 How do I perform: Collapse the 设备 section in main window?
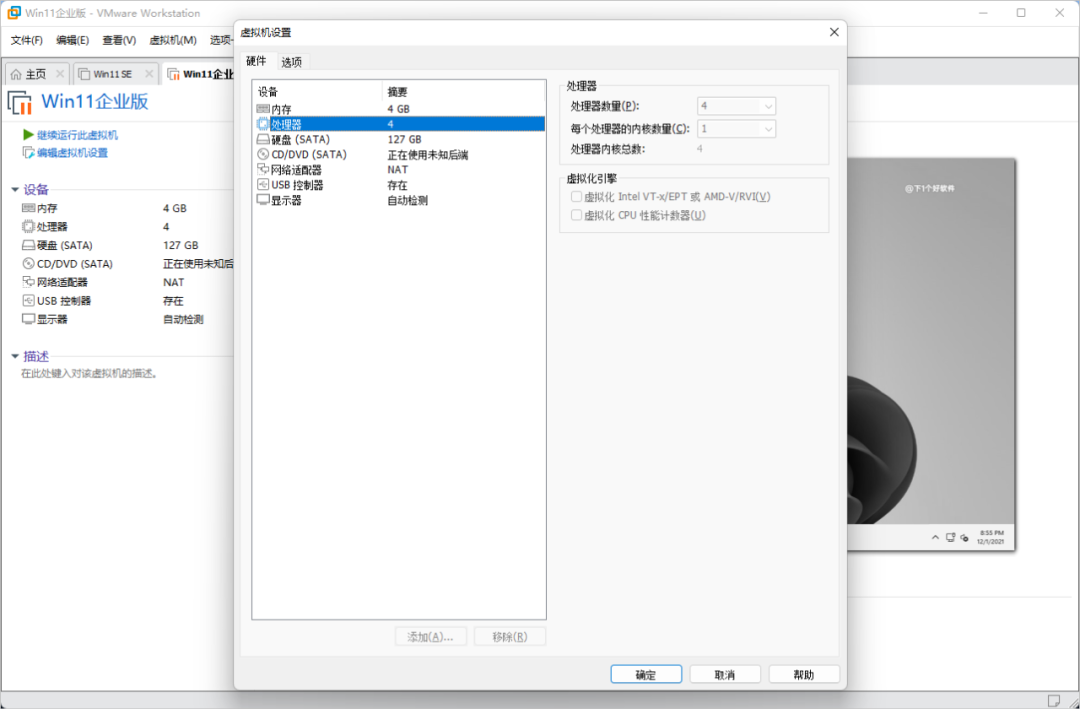[x=14, y=190]
